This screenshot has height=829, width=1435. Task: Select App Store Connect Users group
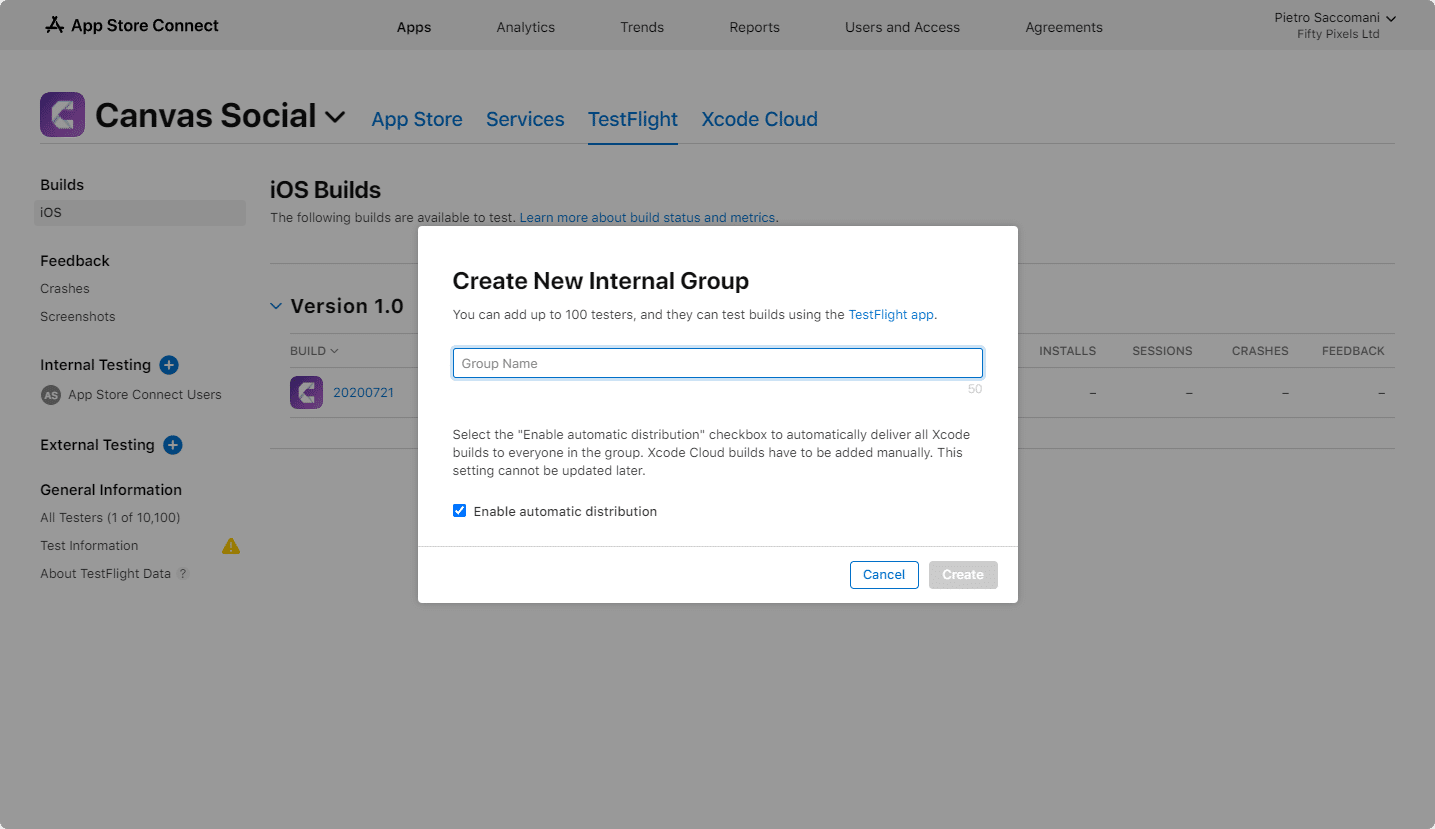pyautogui.click(x=145, y=395)
